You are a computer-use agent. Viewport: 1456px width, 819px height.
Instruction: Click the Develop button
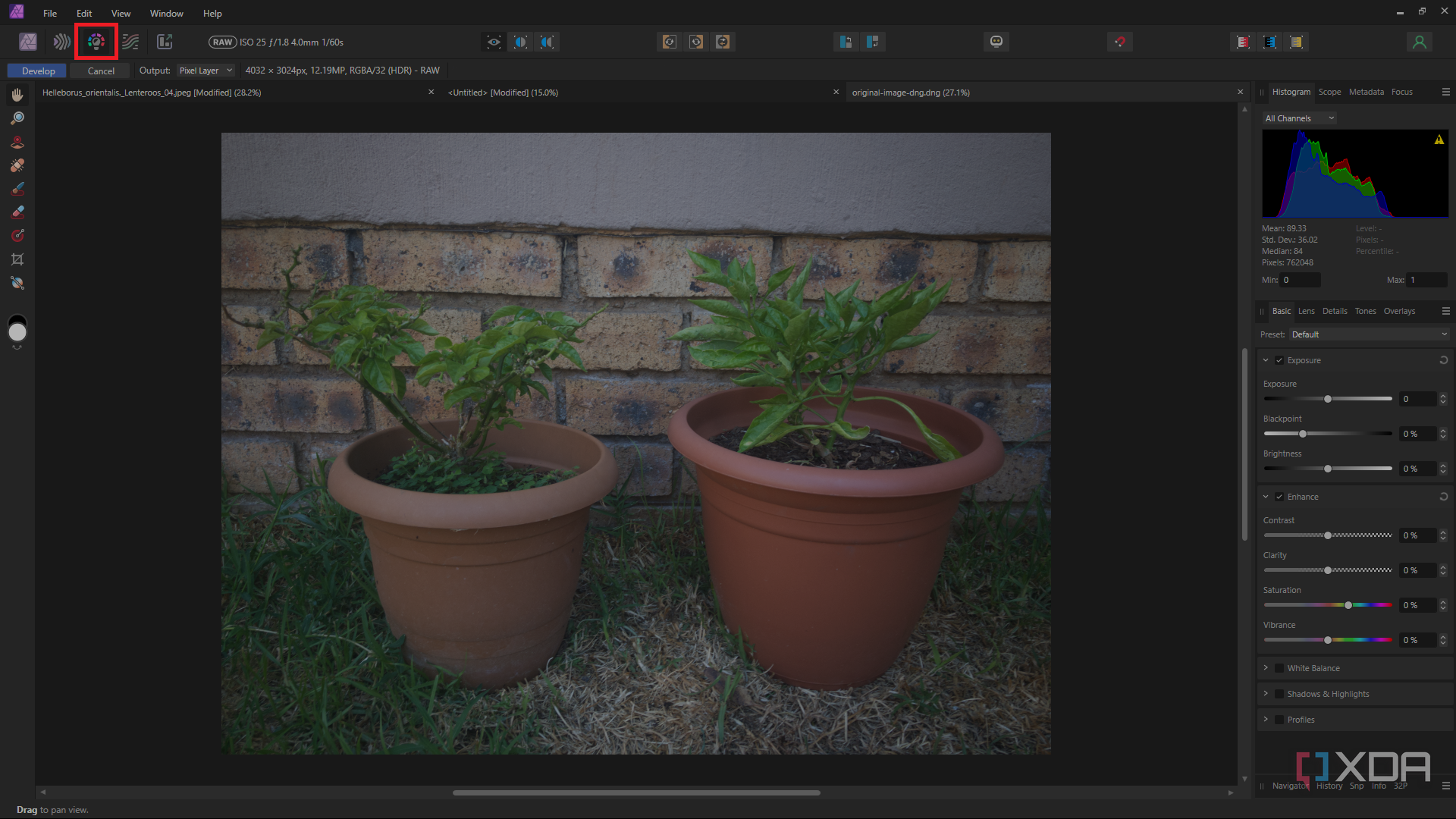click(38, 71)
